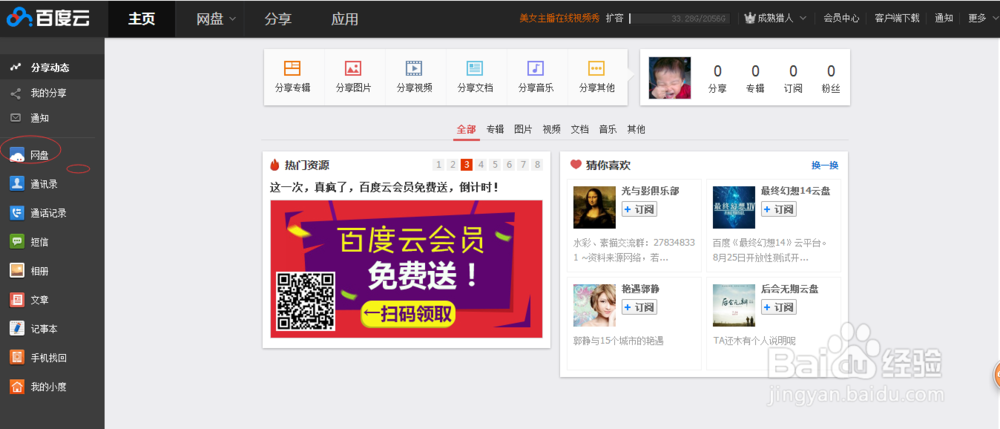Expand the 更多 menu in header
This screenshot has height=429, width=1000.
pyautogui.click(x=982, y=18)
